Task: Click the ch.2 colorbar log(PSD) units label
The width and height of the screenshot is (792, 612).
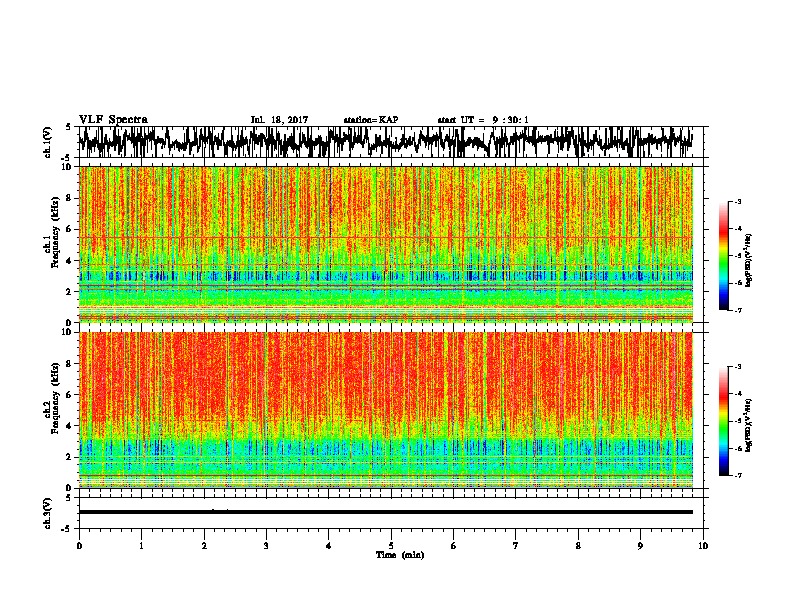Action: (749, 426)
